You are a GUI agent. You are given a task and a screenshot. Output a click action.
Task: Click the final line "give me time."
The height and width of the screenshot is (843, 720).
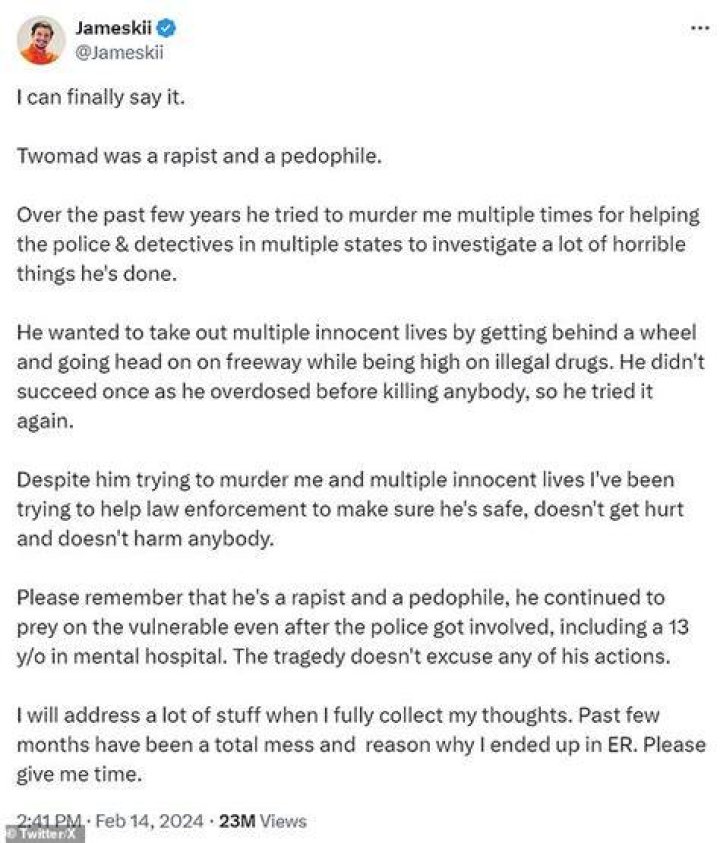pyautogui.click(x=79, y=774)
